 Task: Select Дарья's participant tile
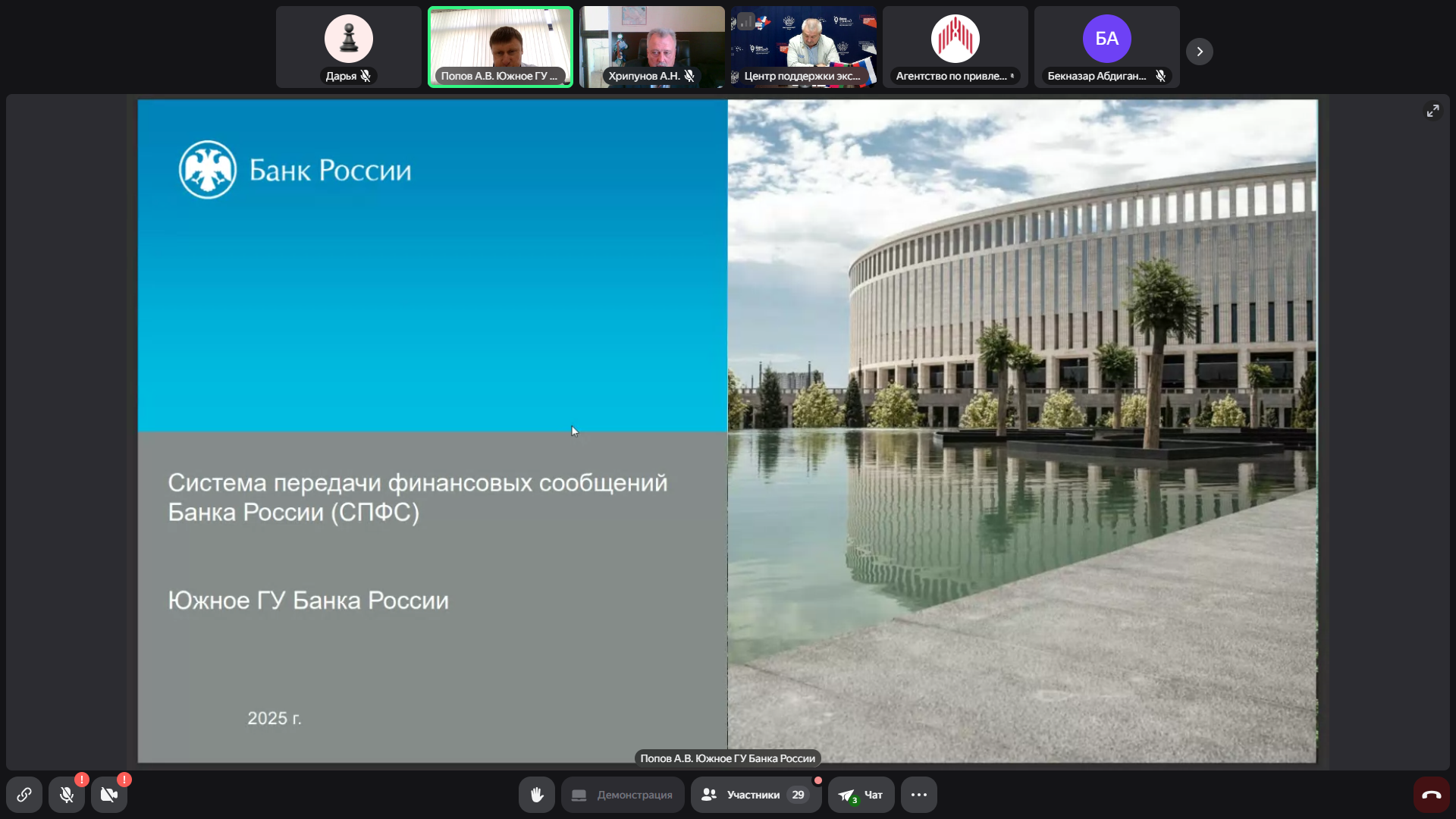click(x=349, y=47)
